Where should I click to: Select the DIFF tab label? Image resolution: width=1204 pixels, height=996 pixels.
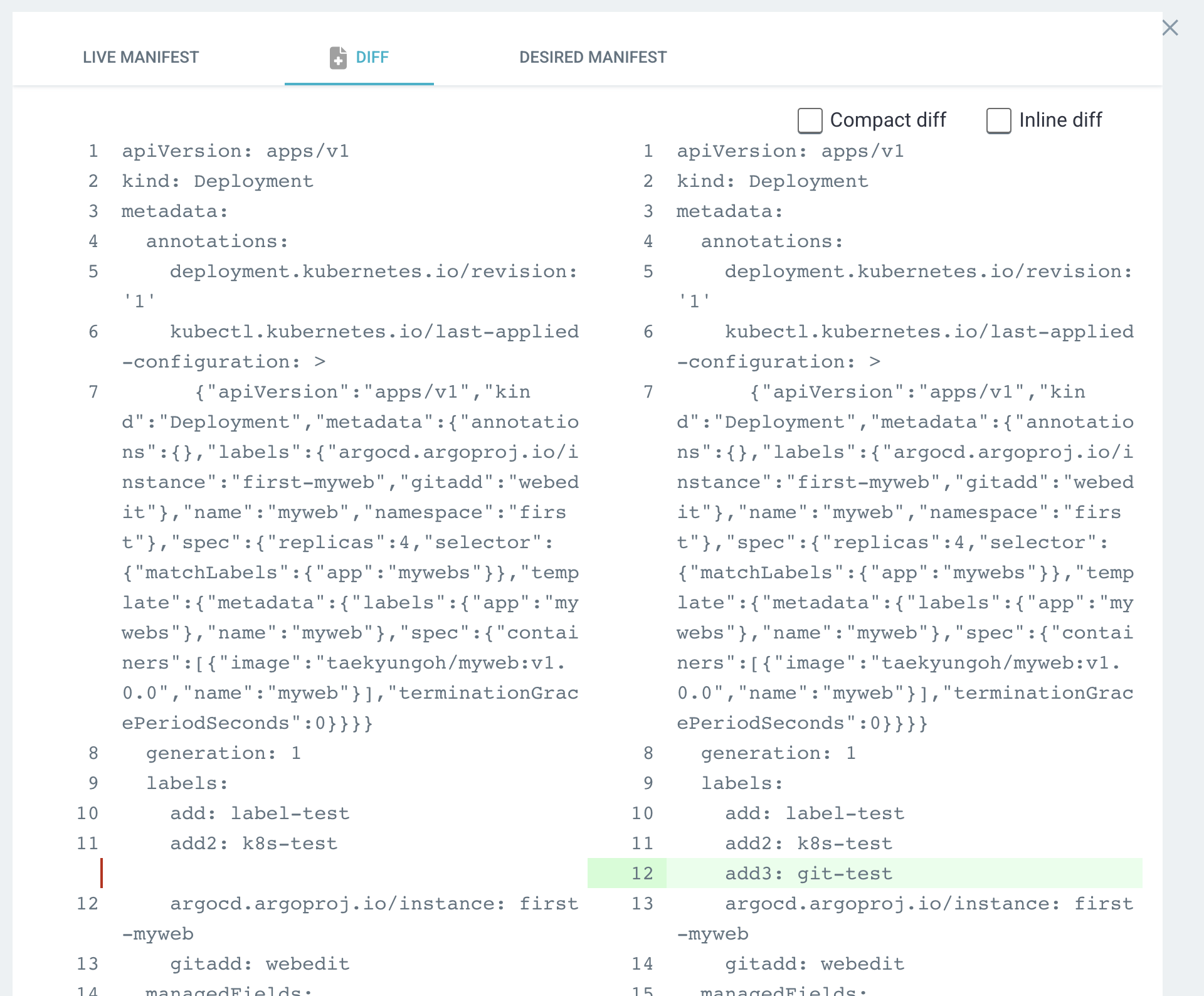tap(372, 58)
